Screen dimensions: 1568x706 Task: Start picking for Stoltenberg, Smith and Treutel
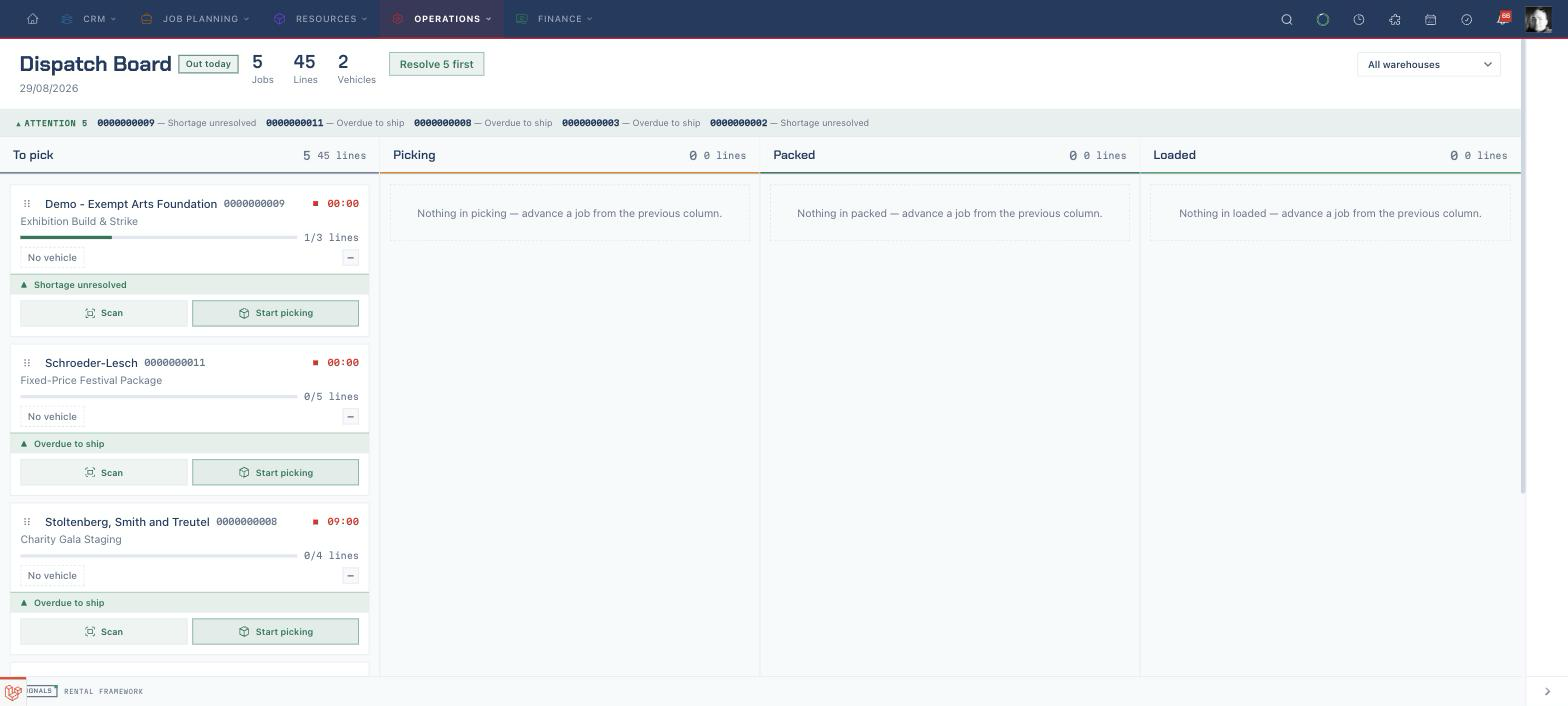275,632
